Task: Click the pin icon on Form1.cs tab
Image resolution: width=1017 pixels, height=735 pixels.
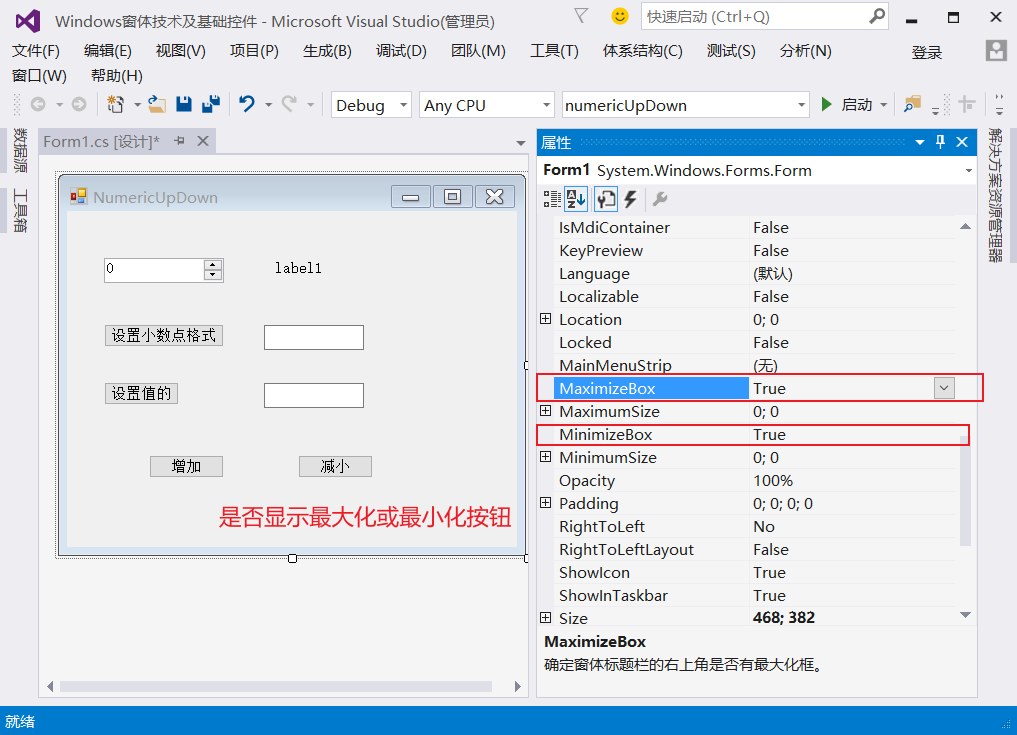Action: click(x=180, y=141)
